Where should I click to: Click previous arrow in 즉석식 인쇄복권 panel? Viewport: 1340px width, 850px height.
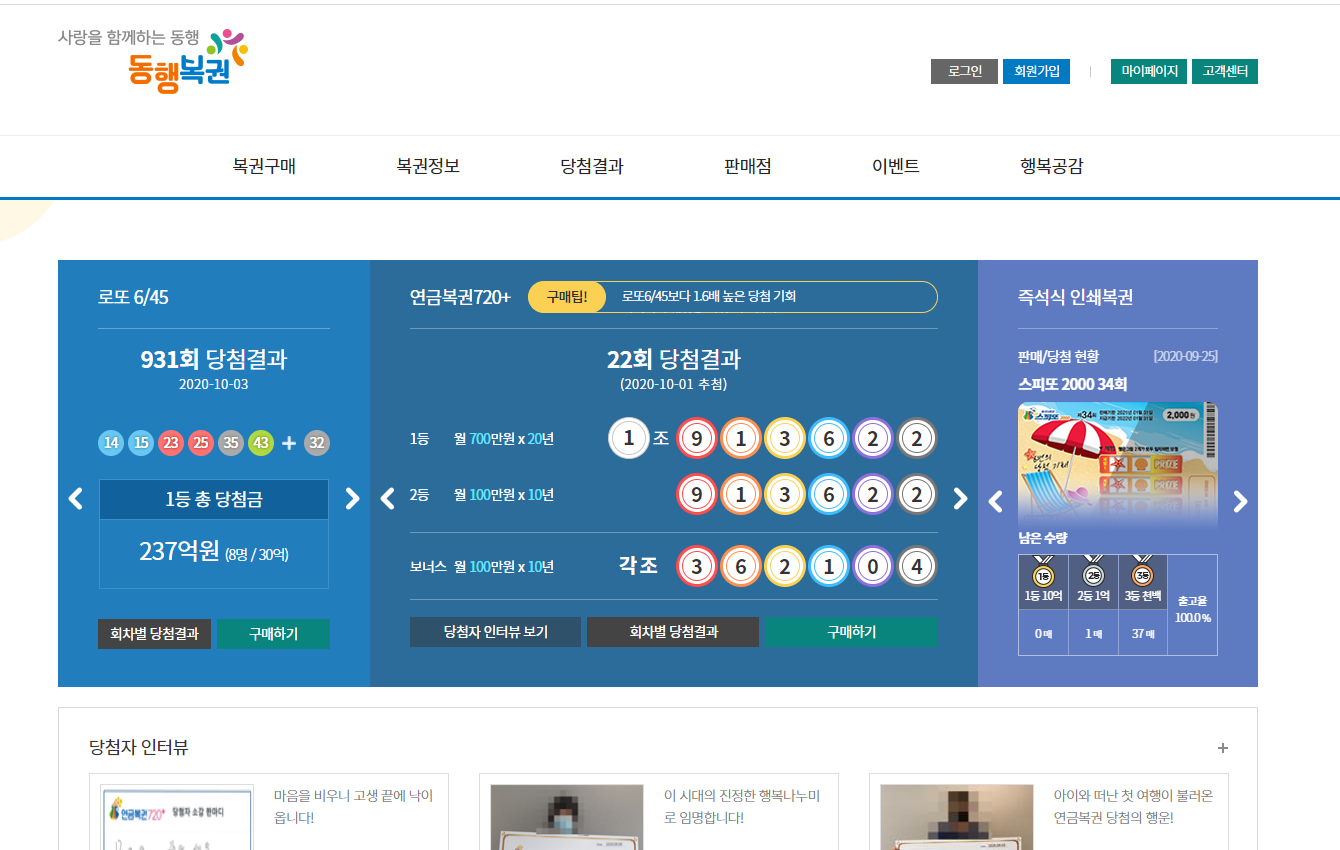pyautogui.click(x=995, y=501)
